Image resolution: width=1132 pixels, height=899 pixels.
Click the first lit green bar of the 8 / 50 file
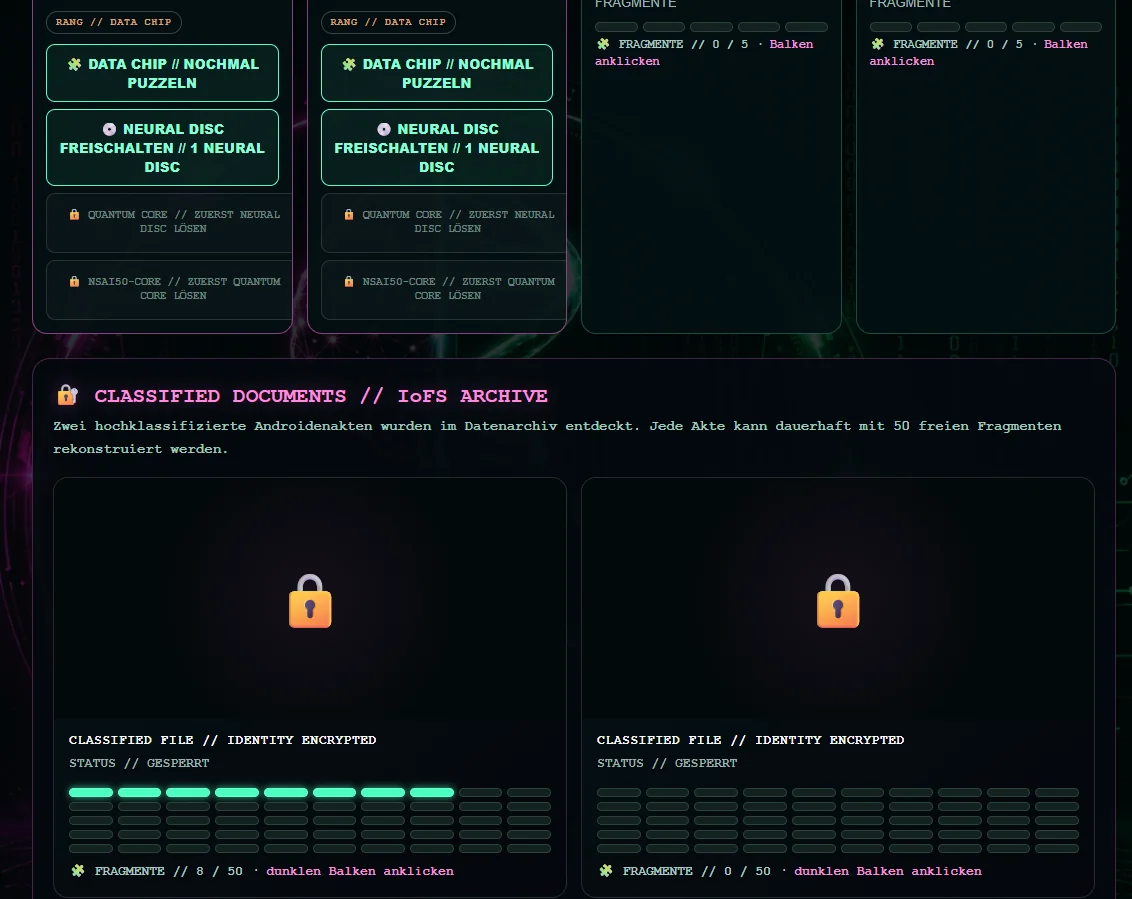91,793
